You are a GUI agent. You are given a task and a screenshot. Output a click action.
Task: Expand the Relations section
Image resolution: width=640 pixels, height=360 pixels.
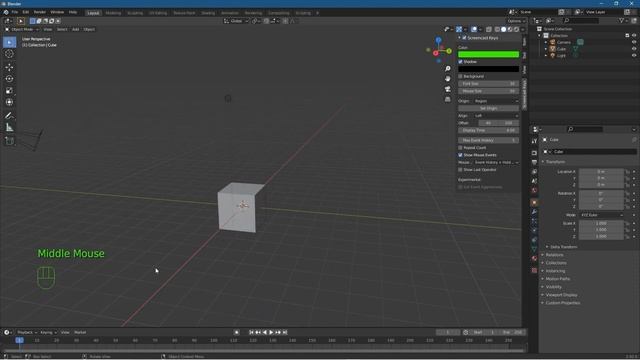554,255
